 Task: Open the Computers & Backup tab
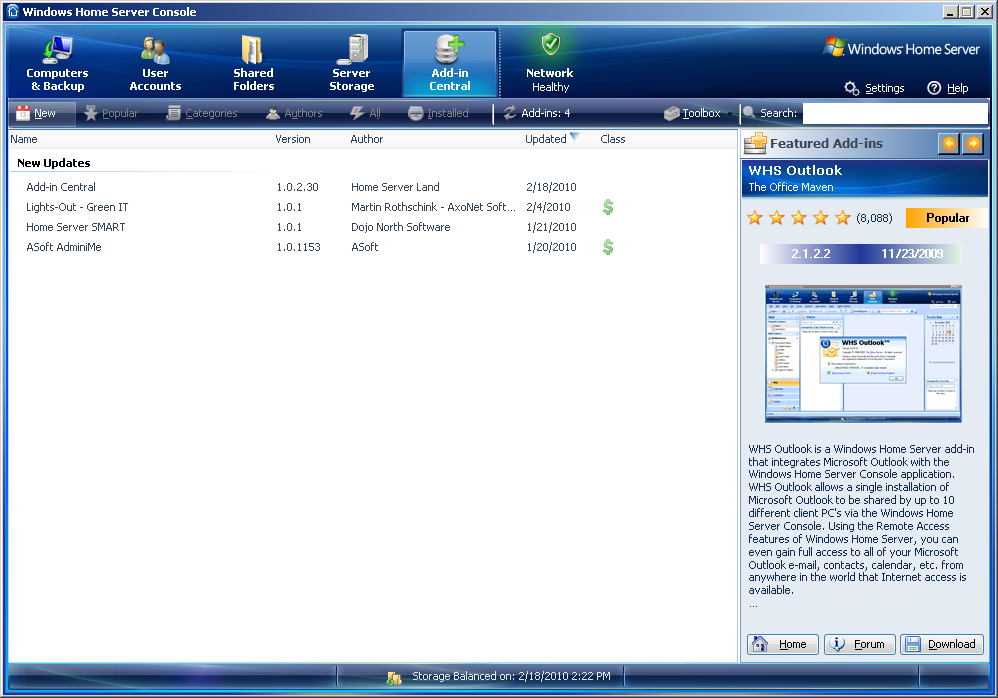tap(57, 64)
